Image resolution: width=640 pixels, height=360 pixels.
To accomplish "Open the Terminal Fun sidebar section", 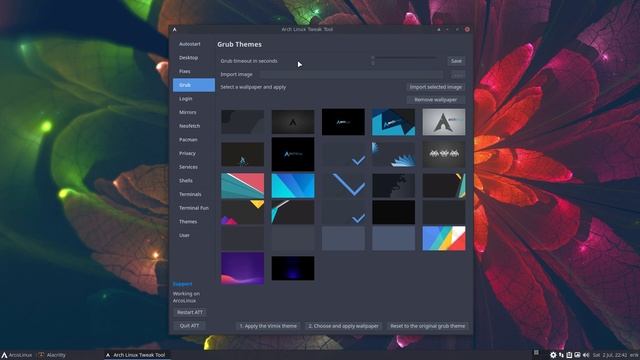I will [x=193, y=208].
